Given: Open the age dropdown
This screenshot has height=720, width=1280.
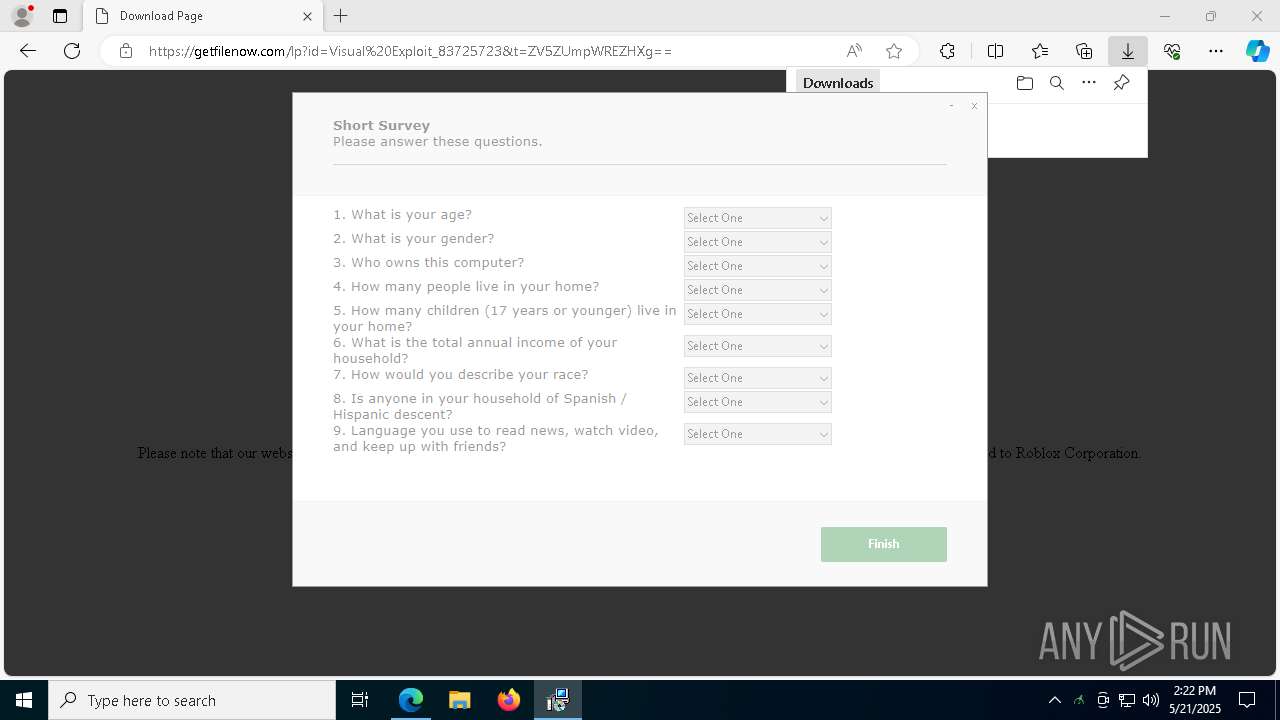Looking at the screenshot, I should tap(757, 218).
